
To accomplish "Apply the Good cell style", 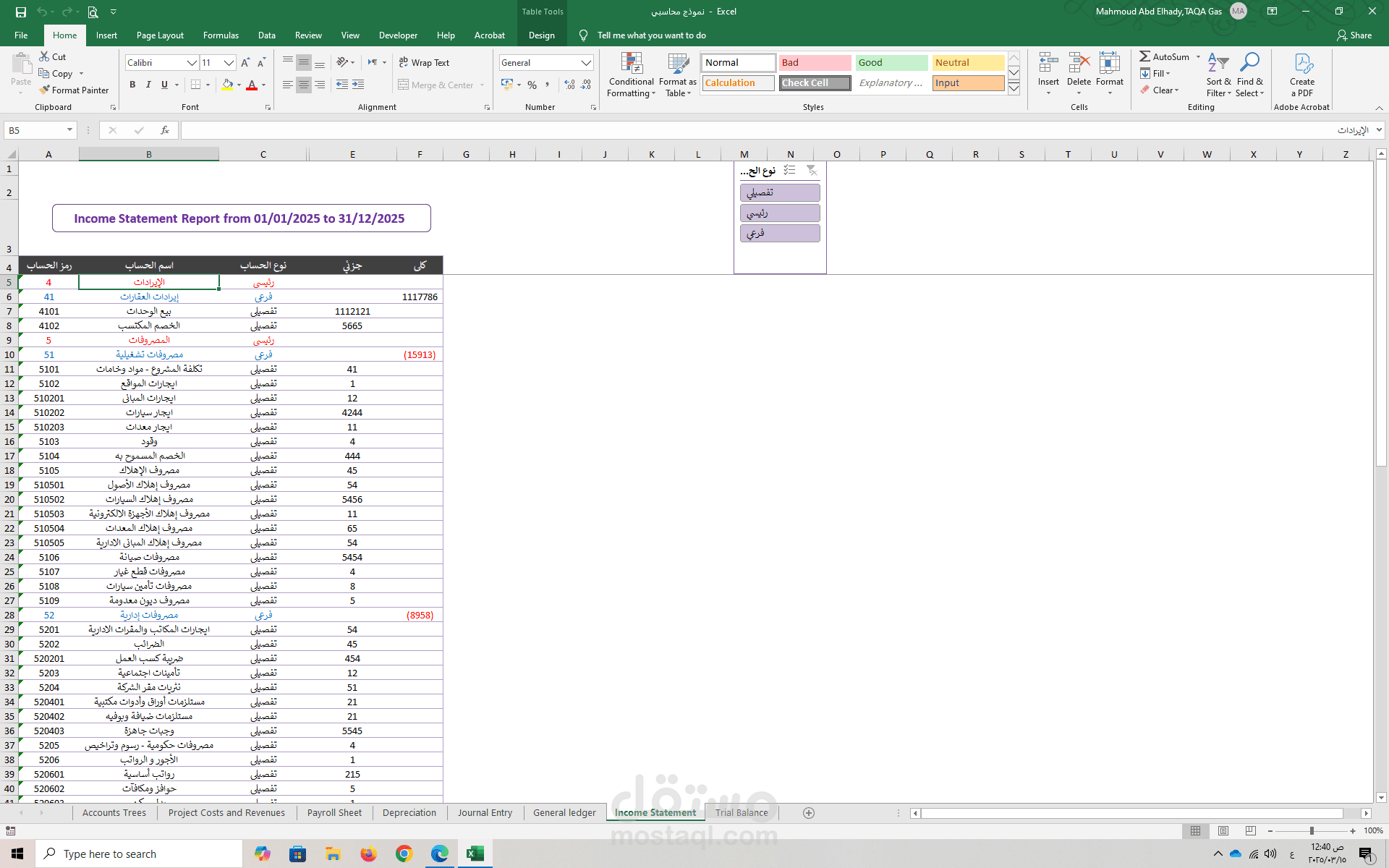I will pos(891,63).
